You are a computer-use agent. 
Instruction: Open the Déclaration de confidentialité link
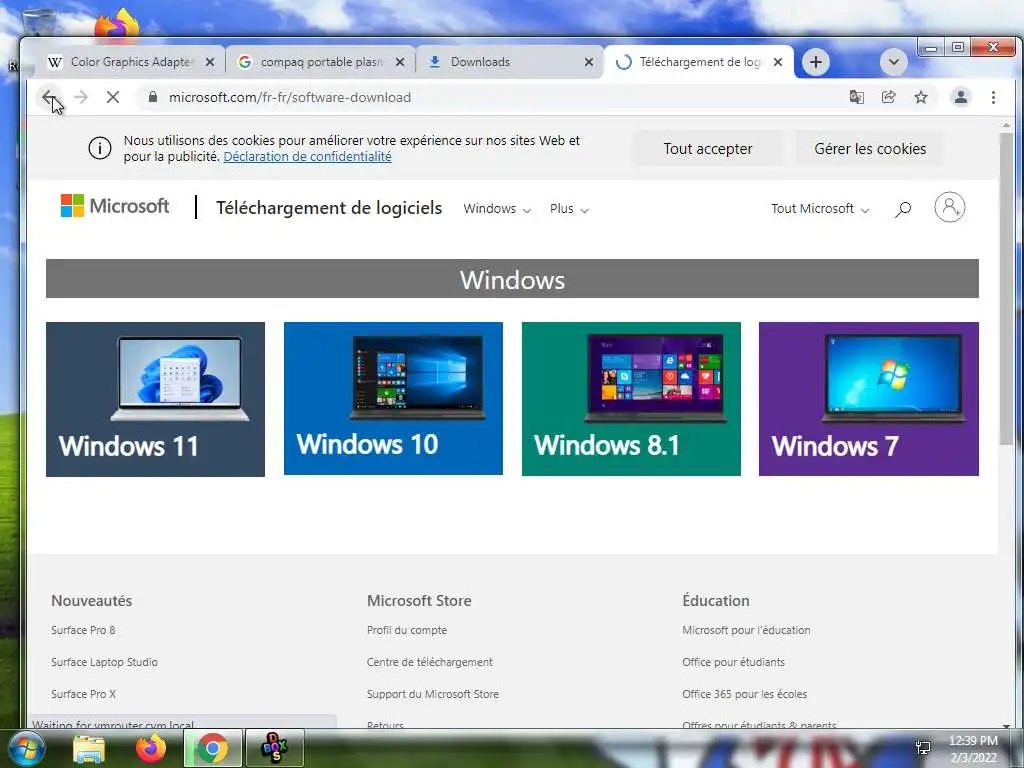point(308,157)
